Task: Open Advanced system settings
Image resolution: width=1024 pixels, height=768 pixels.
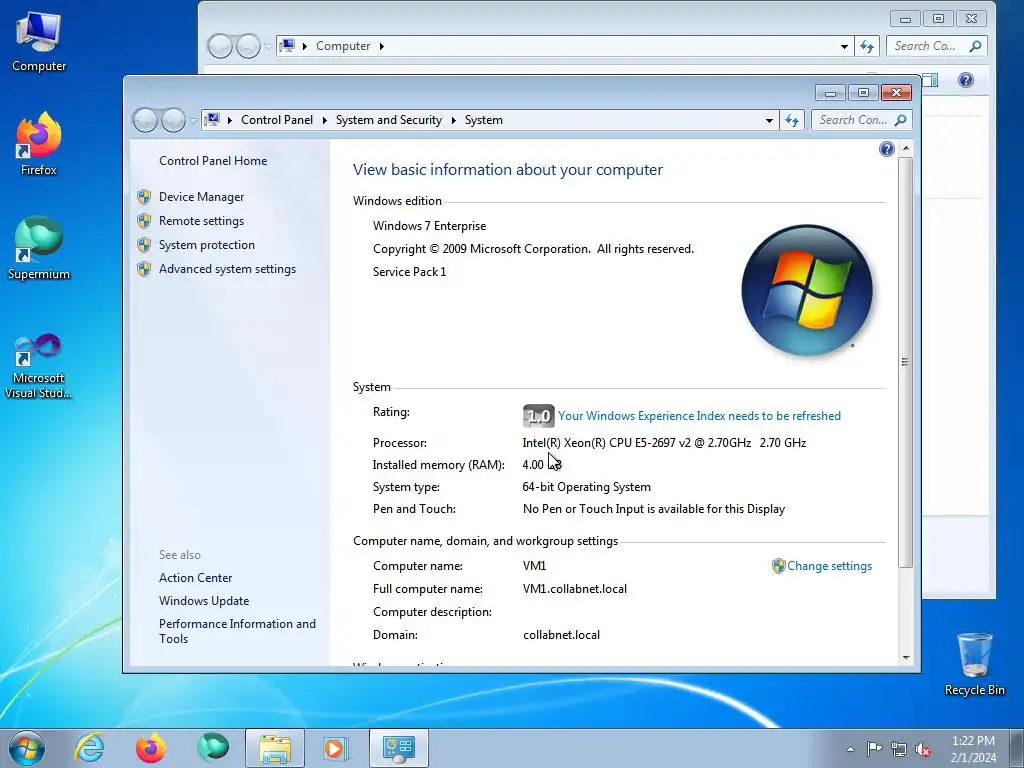Action: pos(227,269)
